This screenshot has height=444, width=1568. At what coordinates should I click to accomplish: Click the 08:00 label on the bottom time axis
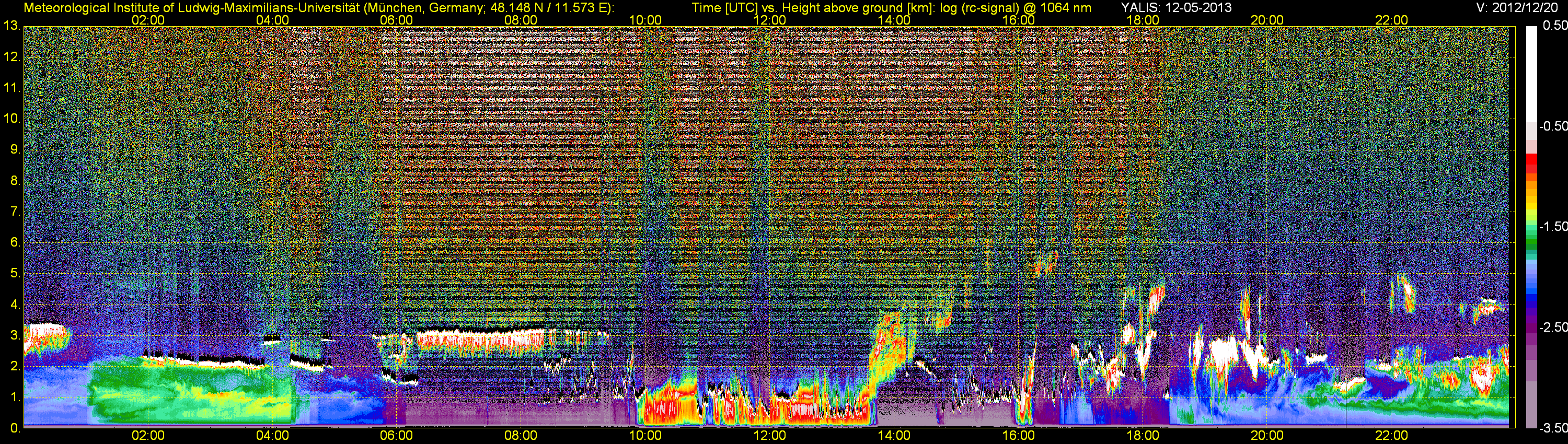(x=521, y=436)
